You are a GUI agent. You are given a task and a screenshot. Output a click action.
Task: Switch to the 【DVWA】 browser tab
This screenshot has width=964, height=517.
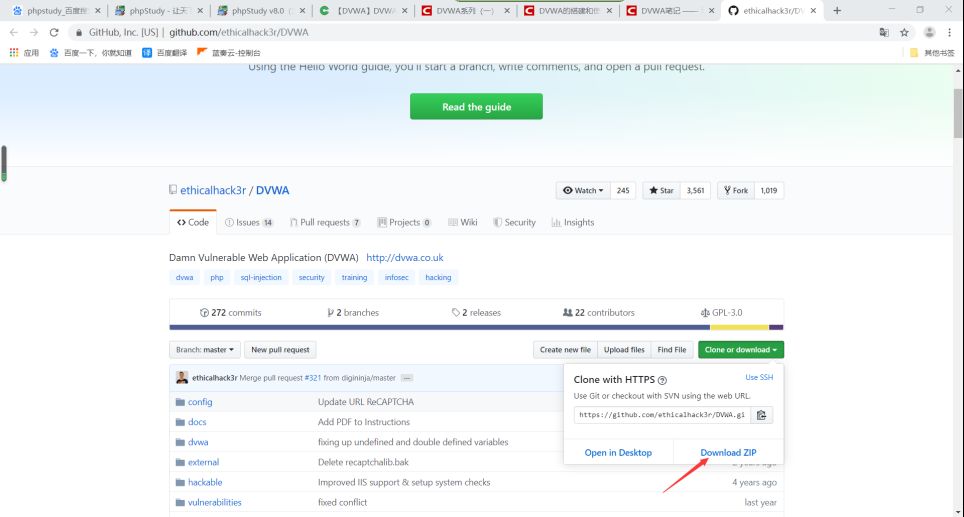coord(363,10)
